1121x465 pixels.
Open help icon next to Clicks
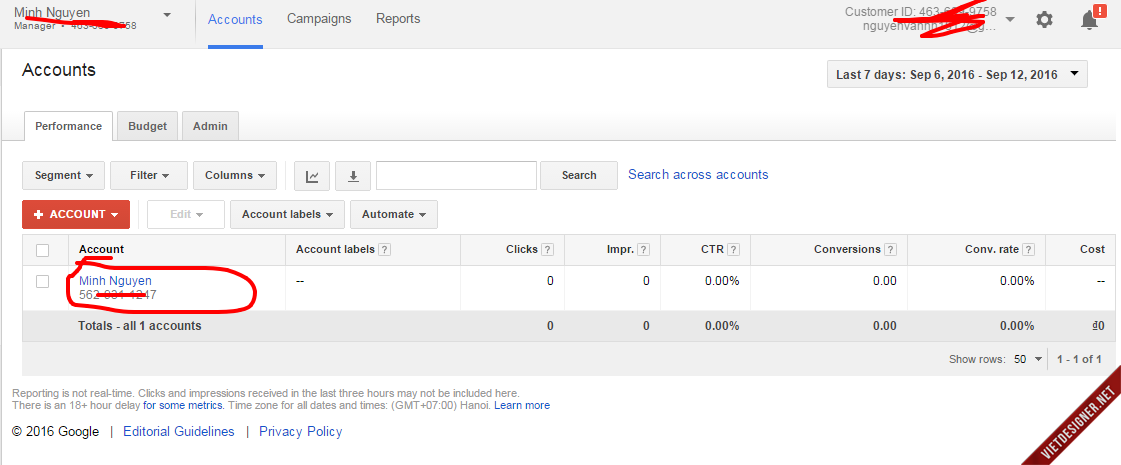tap(548, 250)
